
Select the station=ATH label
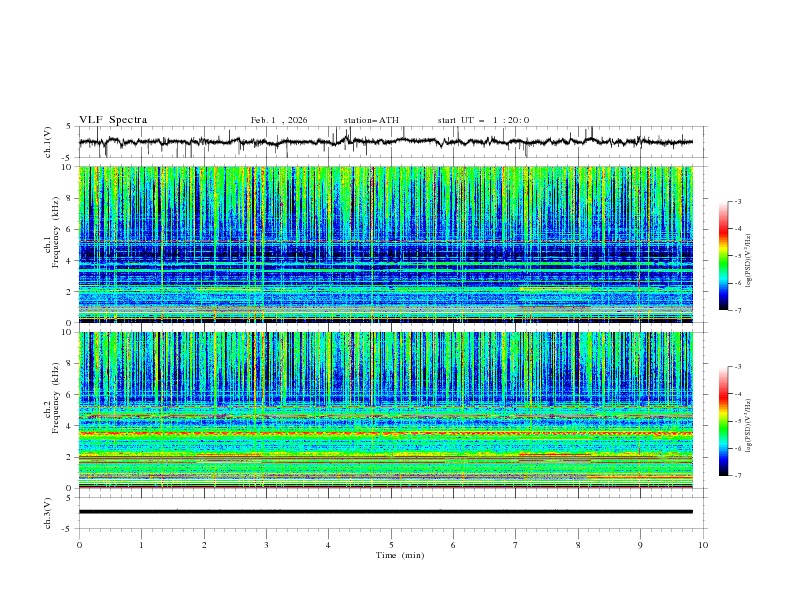click(371, 120)
